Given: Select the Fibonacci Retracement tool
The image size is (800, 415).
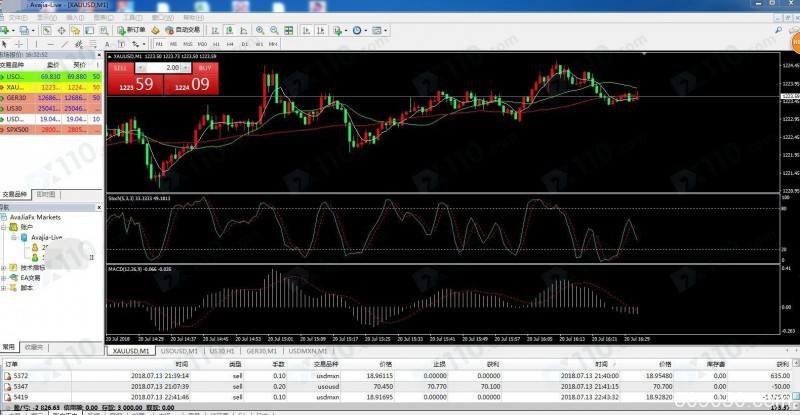Looking at the screenshot, I should pos(93,44).
